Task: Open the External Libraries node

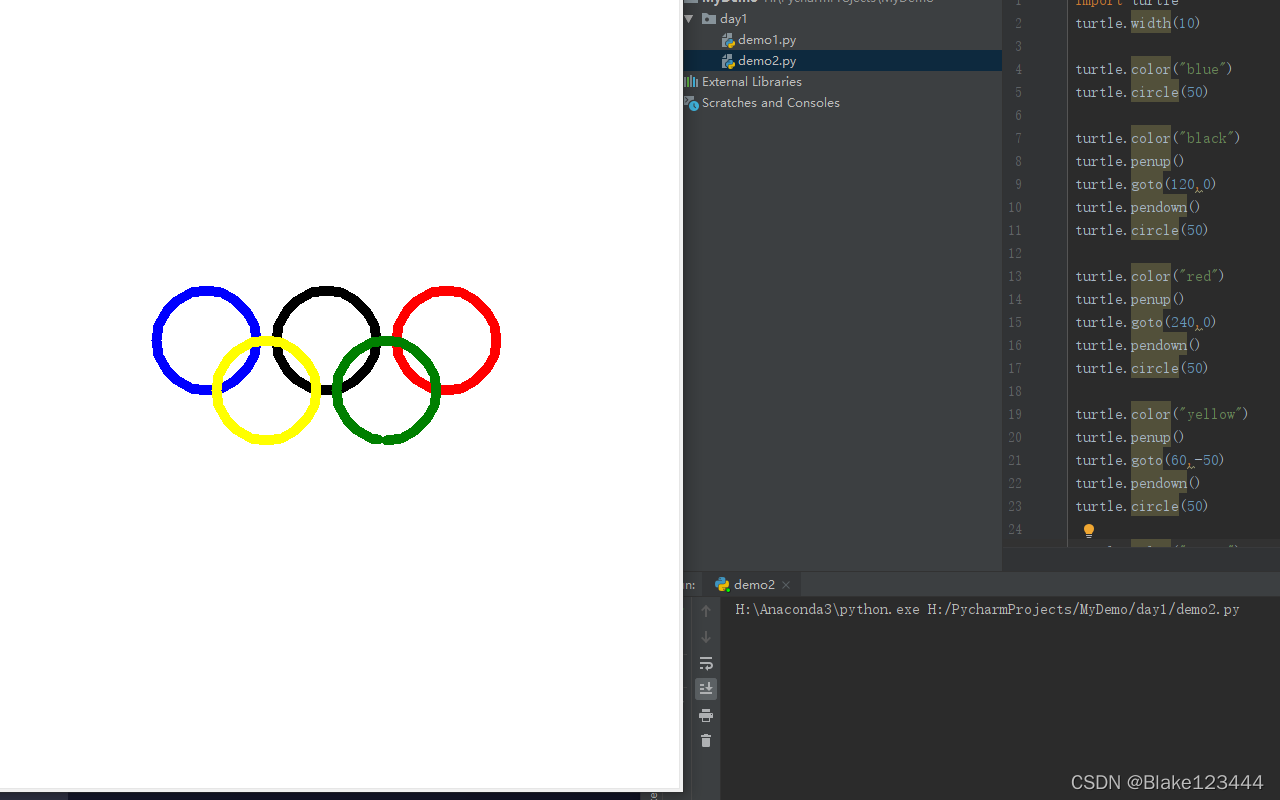Action: tap(751, 82)
